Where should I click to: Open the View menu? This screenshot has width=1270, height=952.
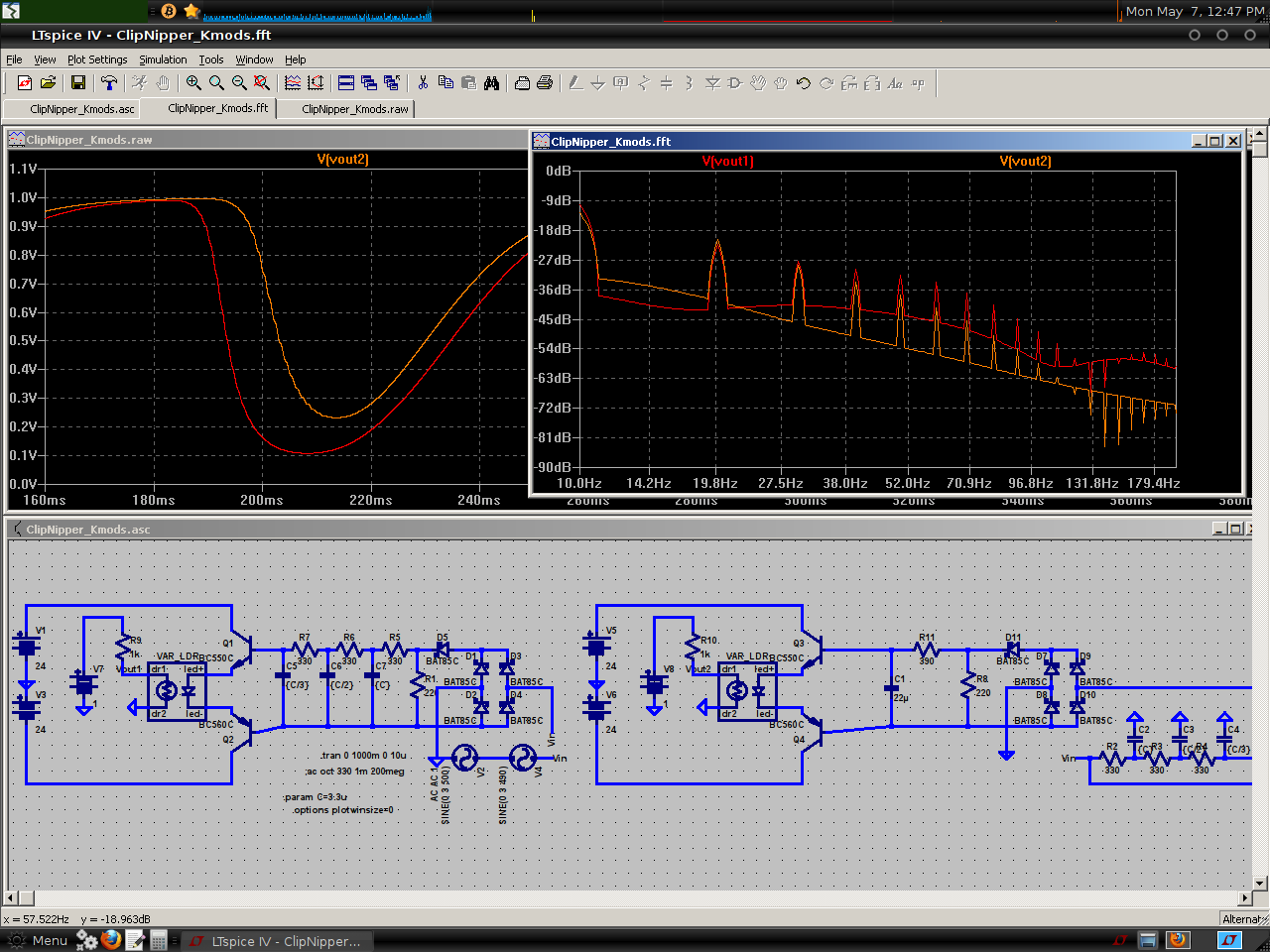pyautogui.click(x=45, y=59)
